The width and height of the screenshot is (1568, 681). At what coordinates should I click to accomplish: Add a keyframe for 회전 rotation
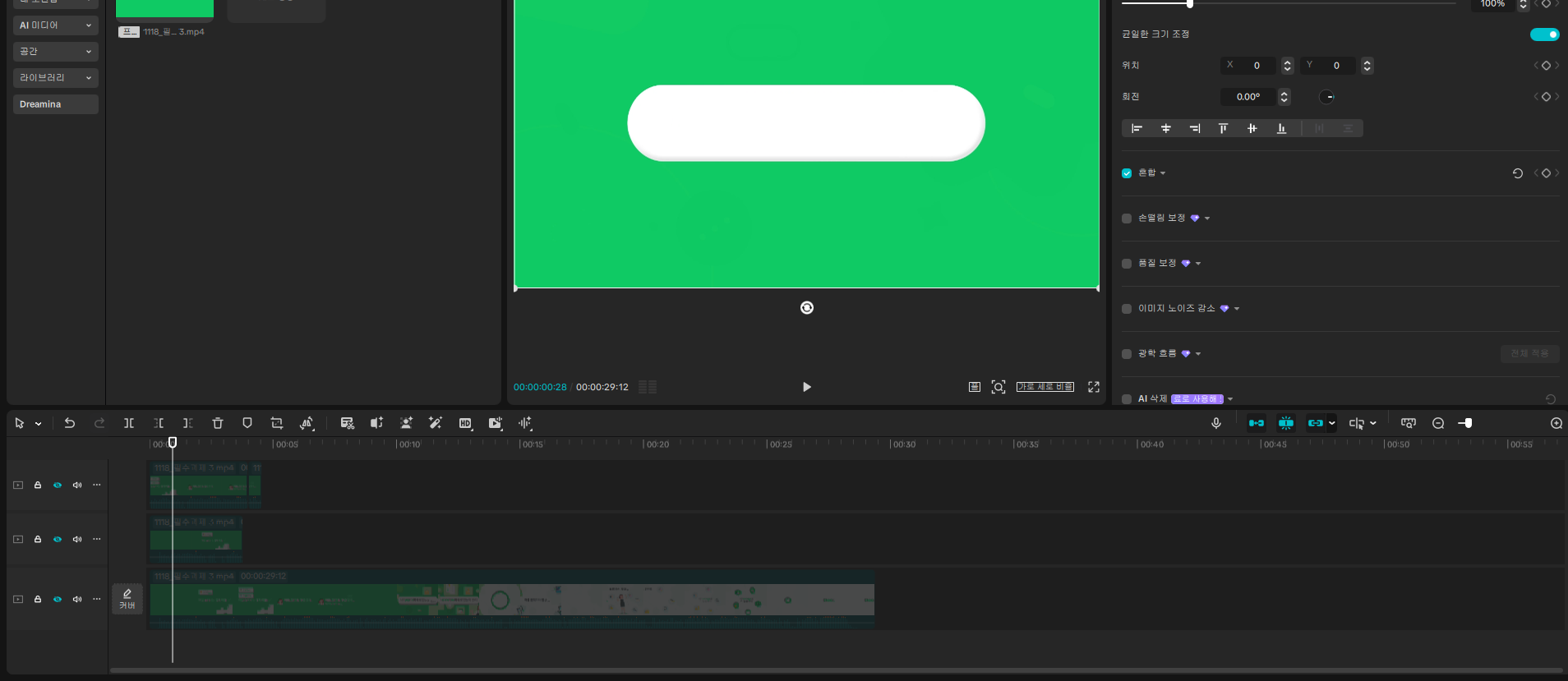(1546, 97)
